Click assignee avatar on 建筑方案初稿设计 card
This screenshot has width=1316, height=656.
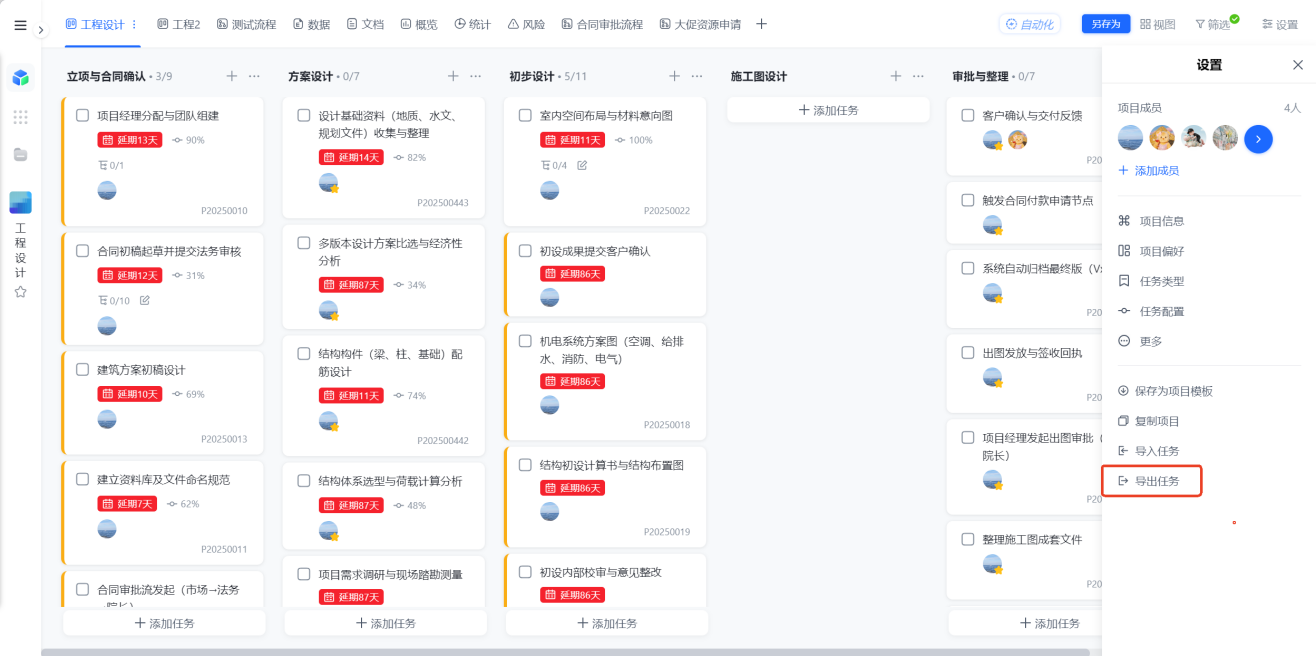point(107,419)
